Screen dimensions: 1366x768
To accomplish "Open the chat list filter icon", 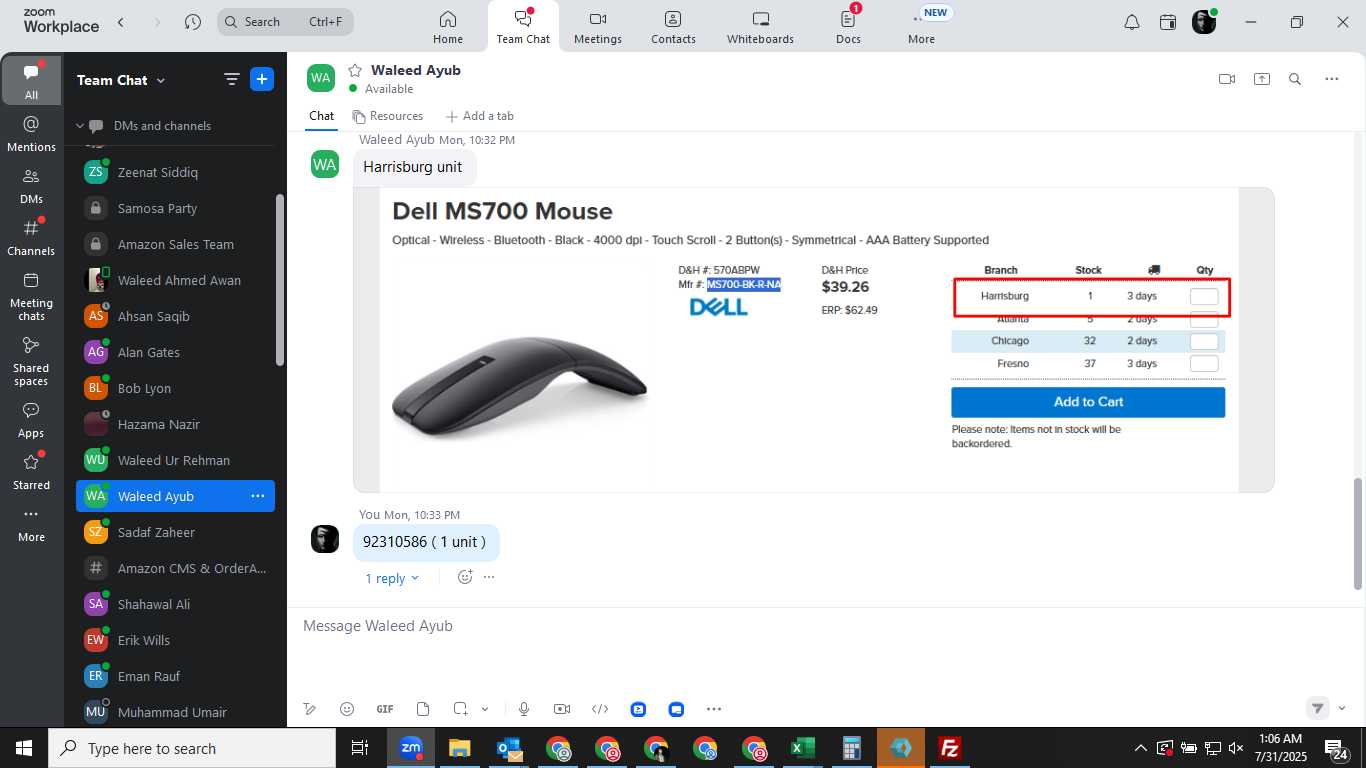I will (231, 80).
